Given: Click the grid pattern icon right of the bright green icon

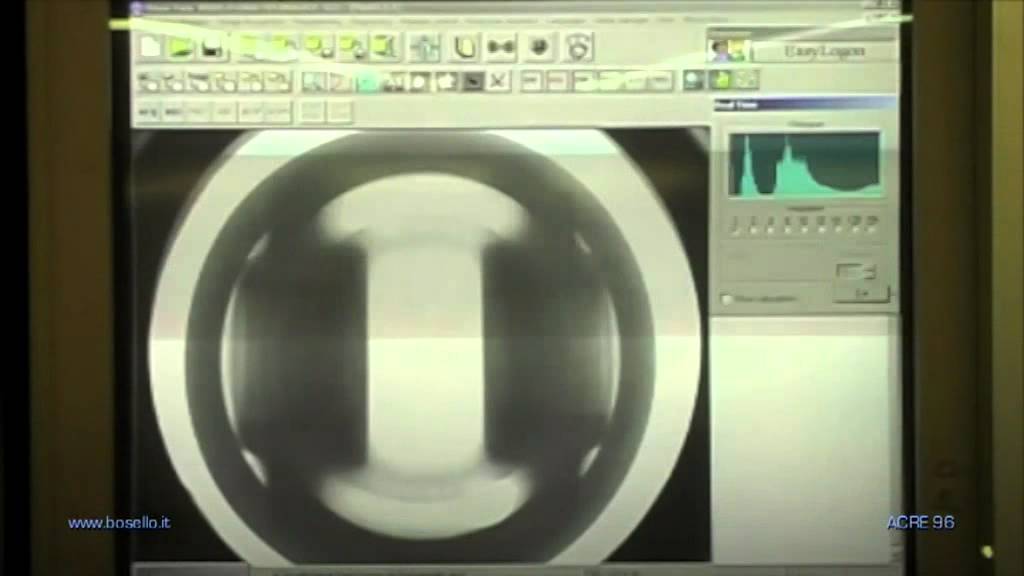Looking at the screenshot, I should 747,80.
